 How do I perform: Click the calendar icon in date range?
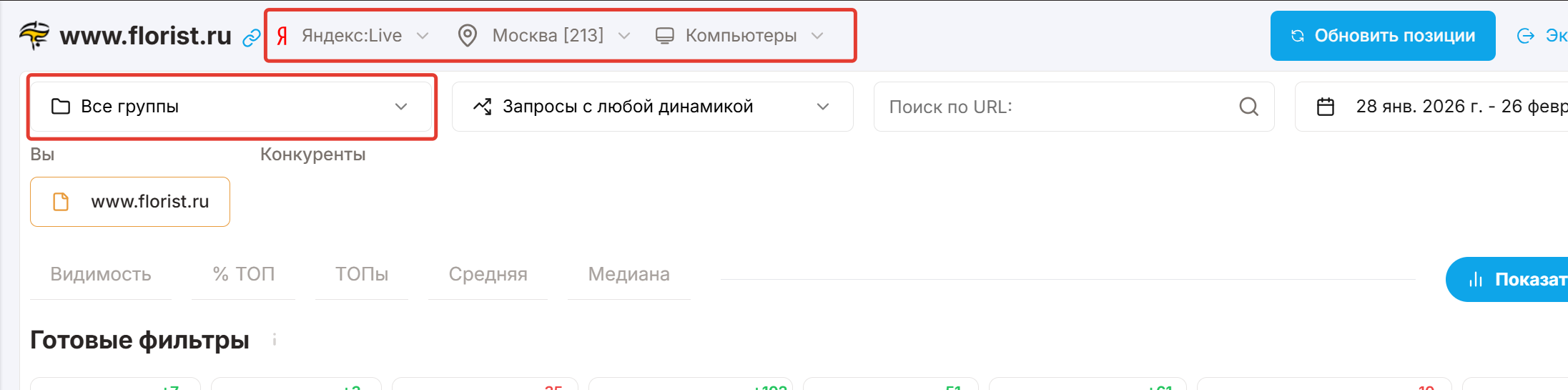click(1326, 107)
